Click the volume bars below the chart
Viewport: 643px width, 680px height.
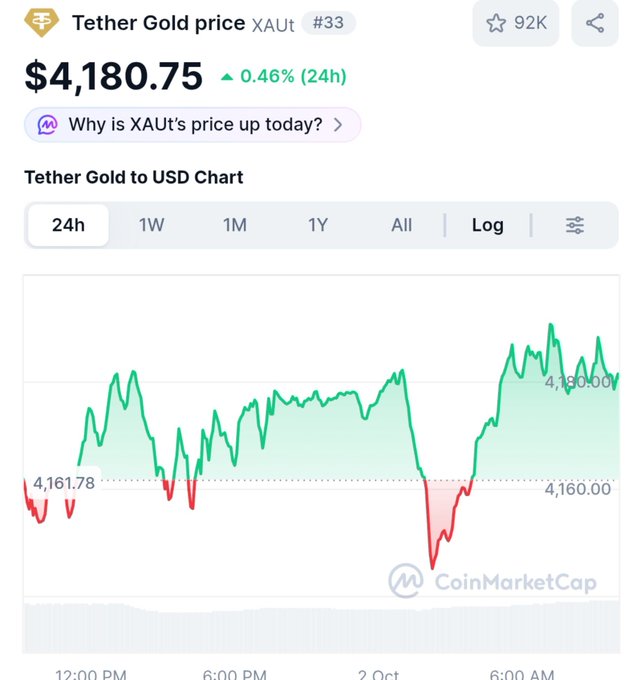pos(321,627)
